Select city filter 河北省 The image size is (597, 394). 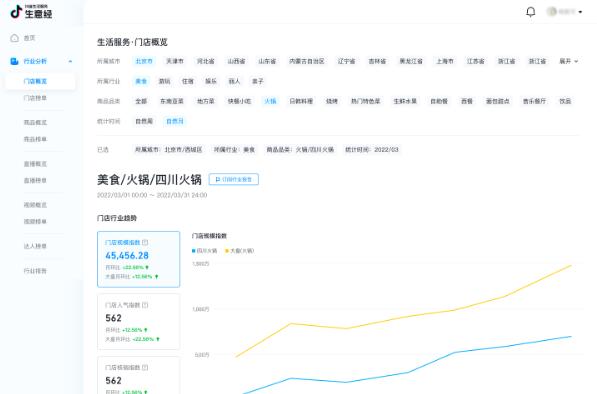point(206,61)
